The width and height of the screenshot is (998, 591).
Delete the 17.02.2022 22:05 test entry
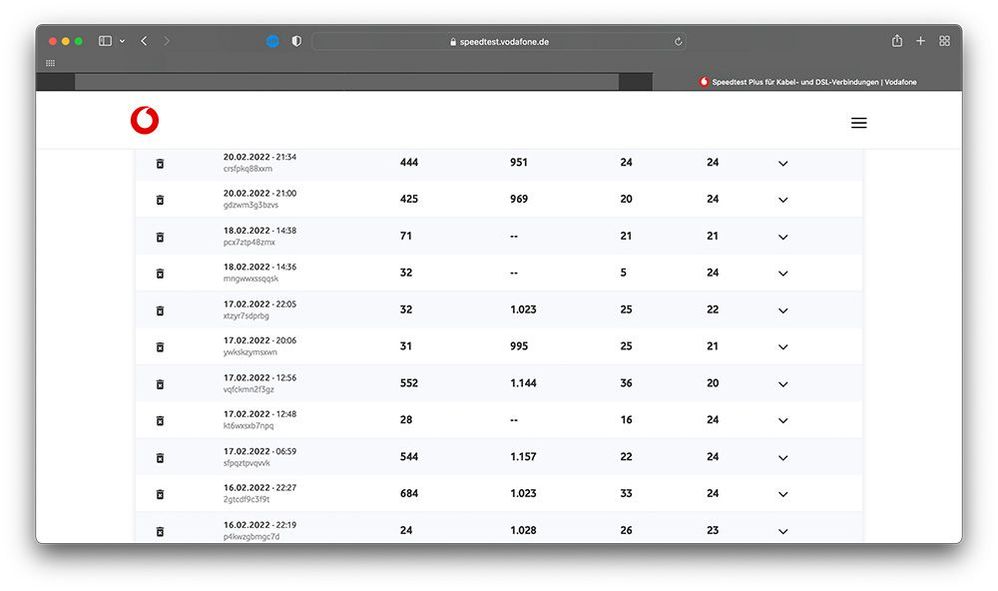coord(160,310)
